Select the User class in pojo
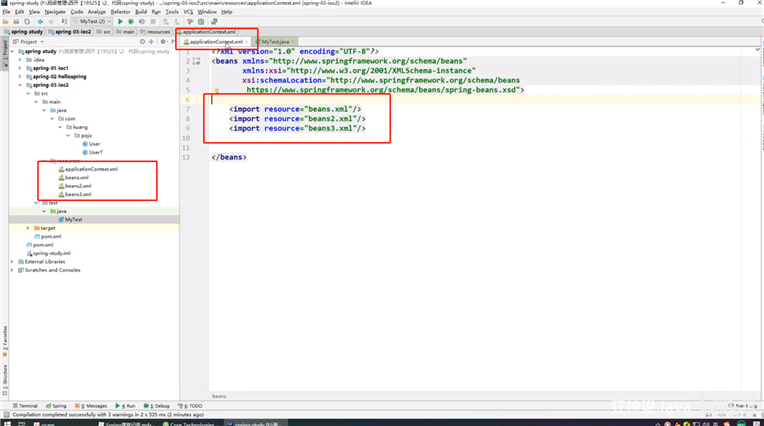This screenshot has width=764, height=426. 91,144
